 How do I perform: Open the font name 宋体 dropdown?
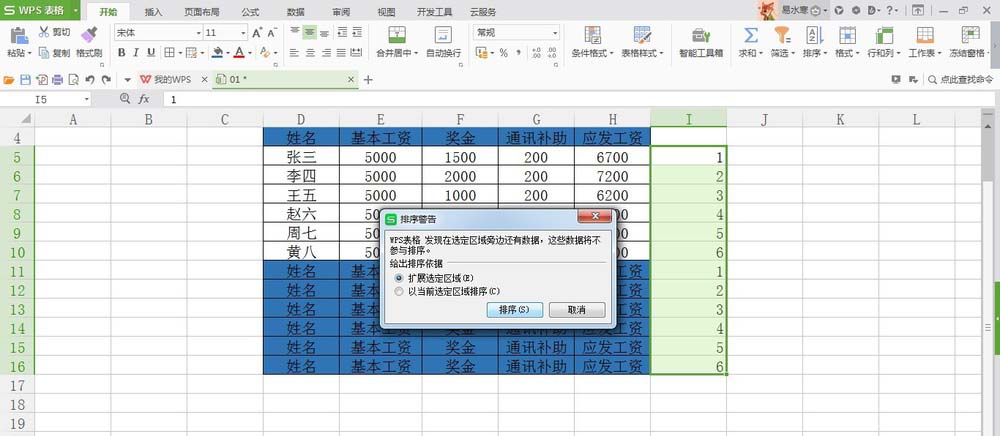tap(198, 33)
